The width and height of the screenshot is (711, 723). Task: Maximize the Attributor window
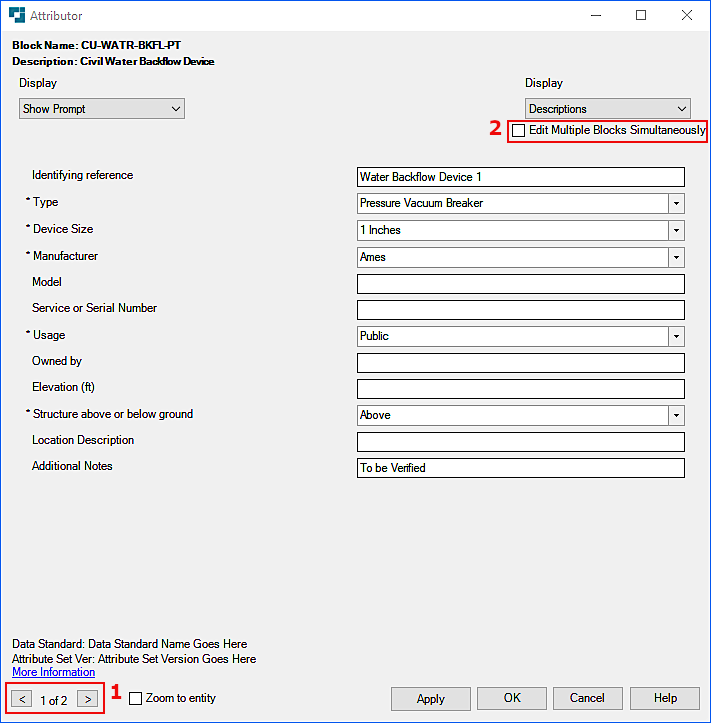point(640,16)
